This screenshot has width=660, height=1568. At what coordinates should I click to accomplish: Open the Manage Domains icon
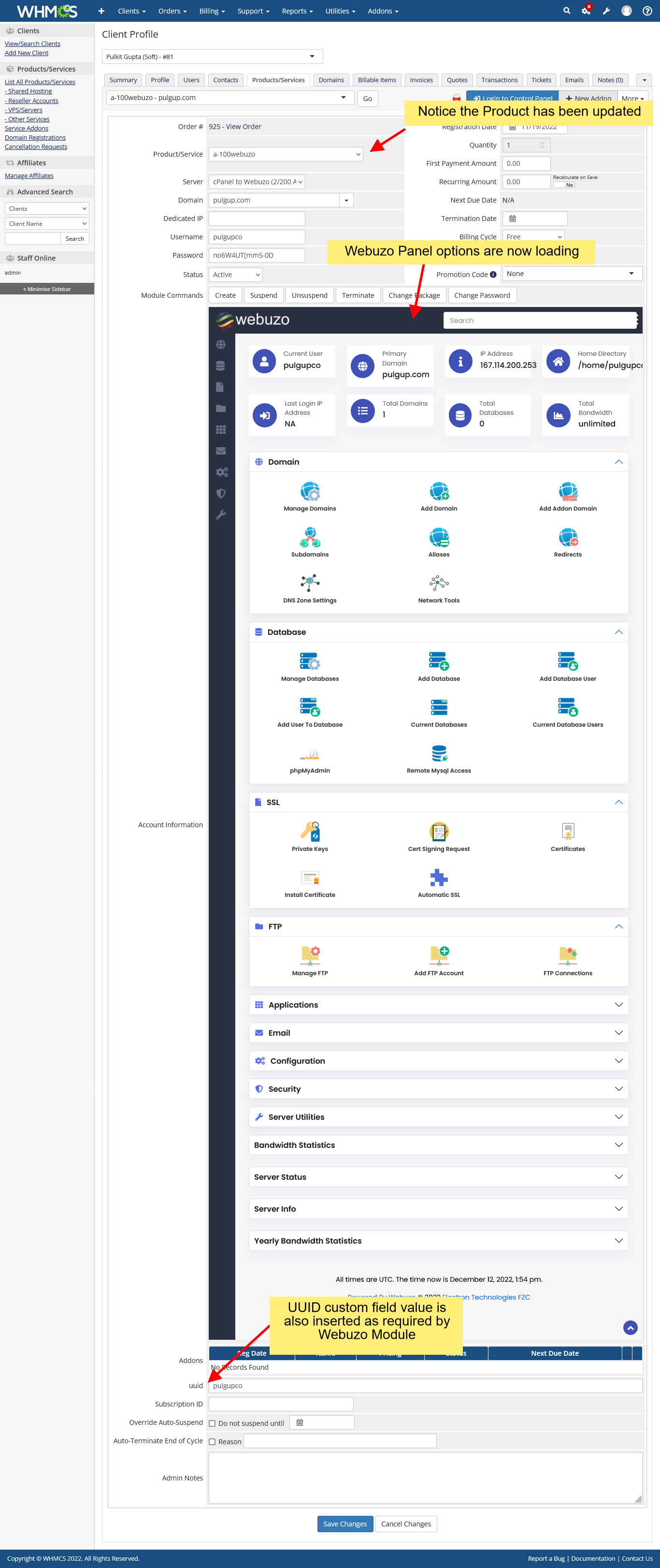coord(310,492)
